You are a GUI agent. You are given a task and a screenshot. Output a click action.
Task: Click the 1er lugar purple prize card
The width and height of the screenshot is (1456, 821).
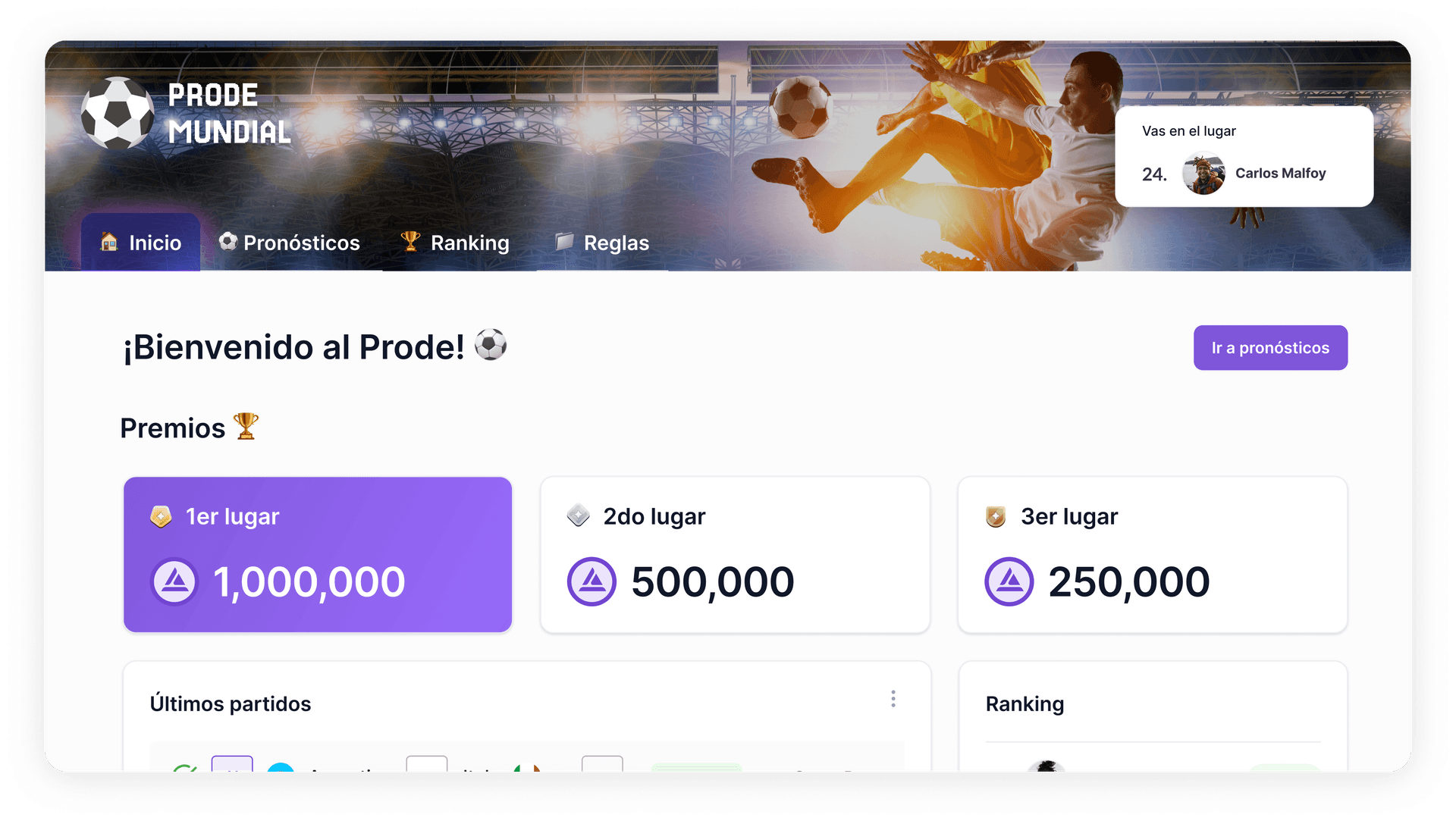(318, 554)
